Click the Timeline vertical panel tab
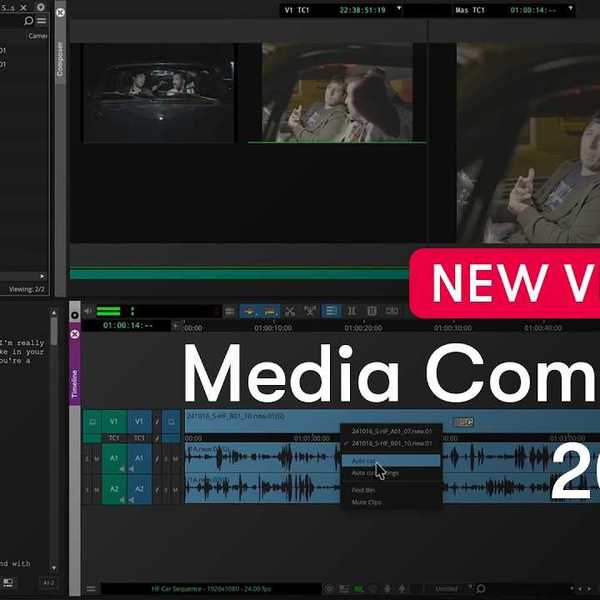 pos(75,384)
